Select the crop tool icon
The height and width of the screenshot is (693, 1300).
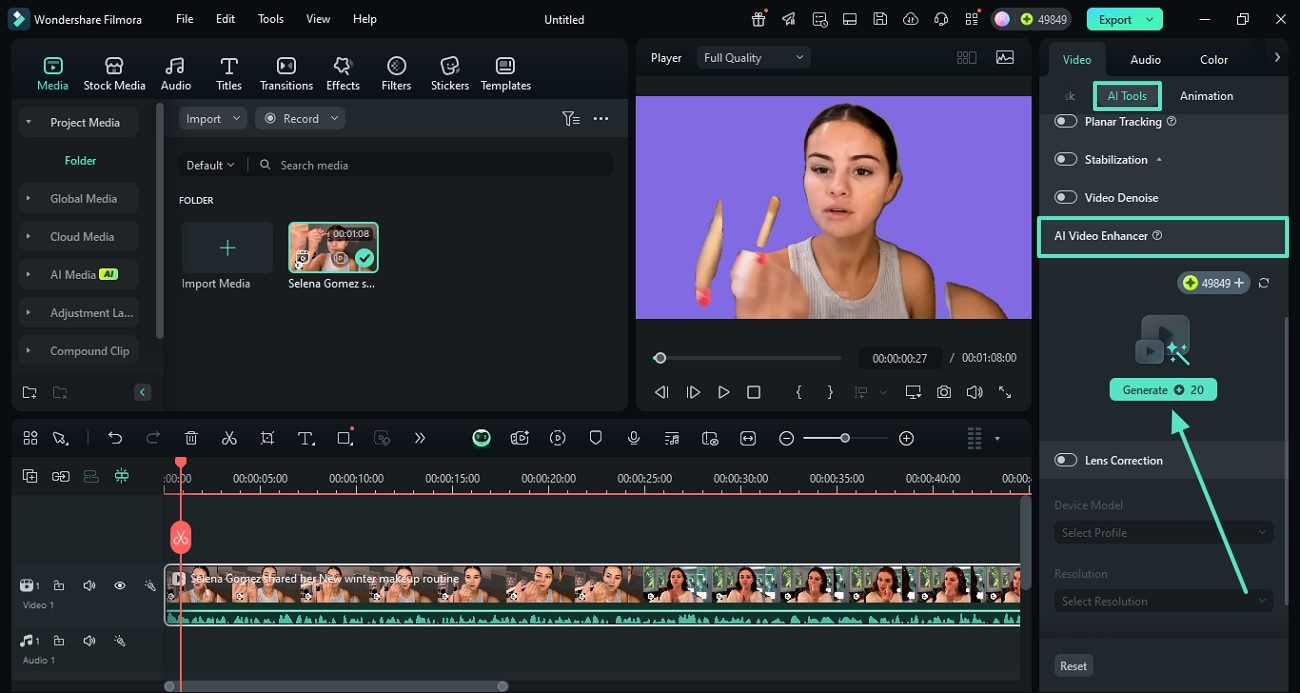[267, 438]
